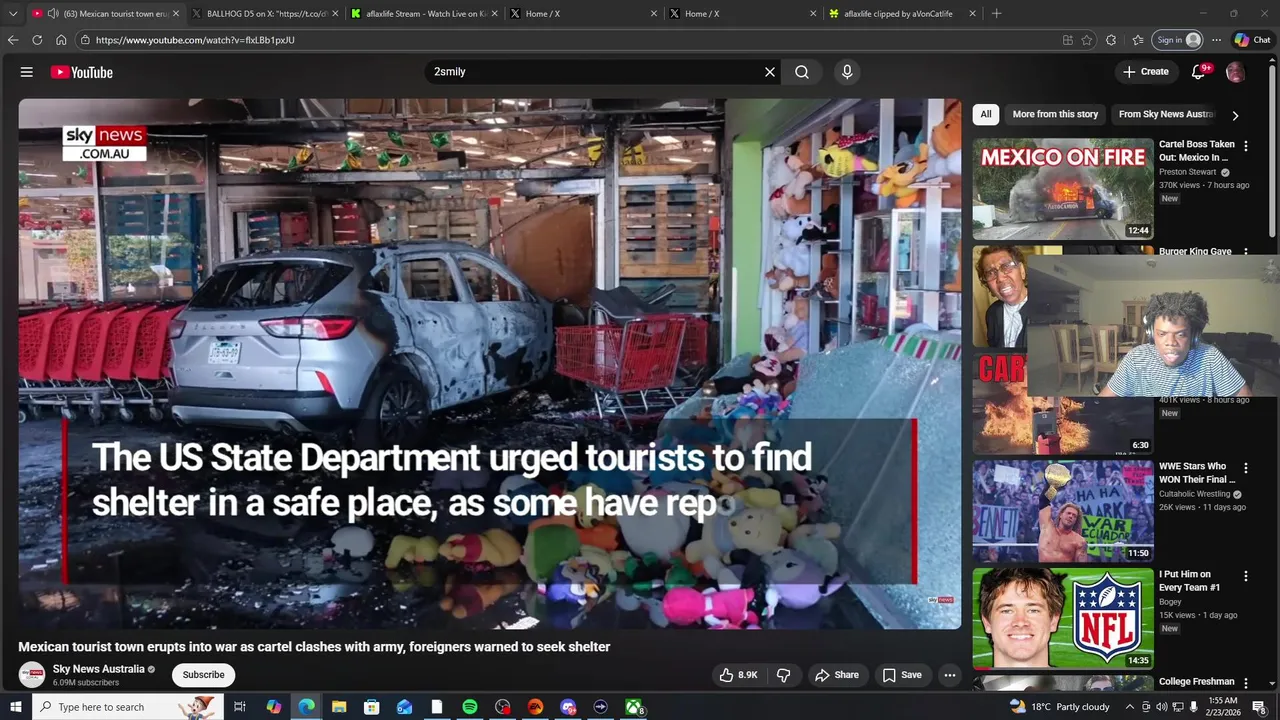1280x720 pixels.
Task: Go to the YouTube home logo
Action: click(x=81, y=72)
